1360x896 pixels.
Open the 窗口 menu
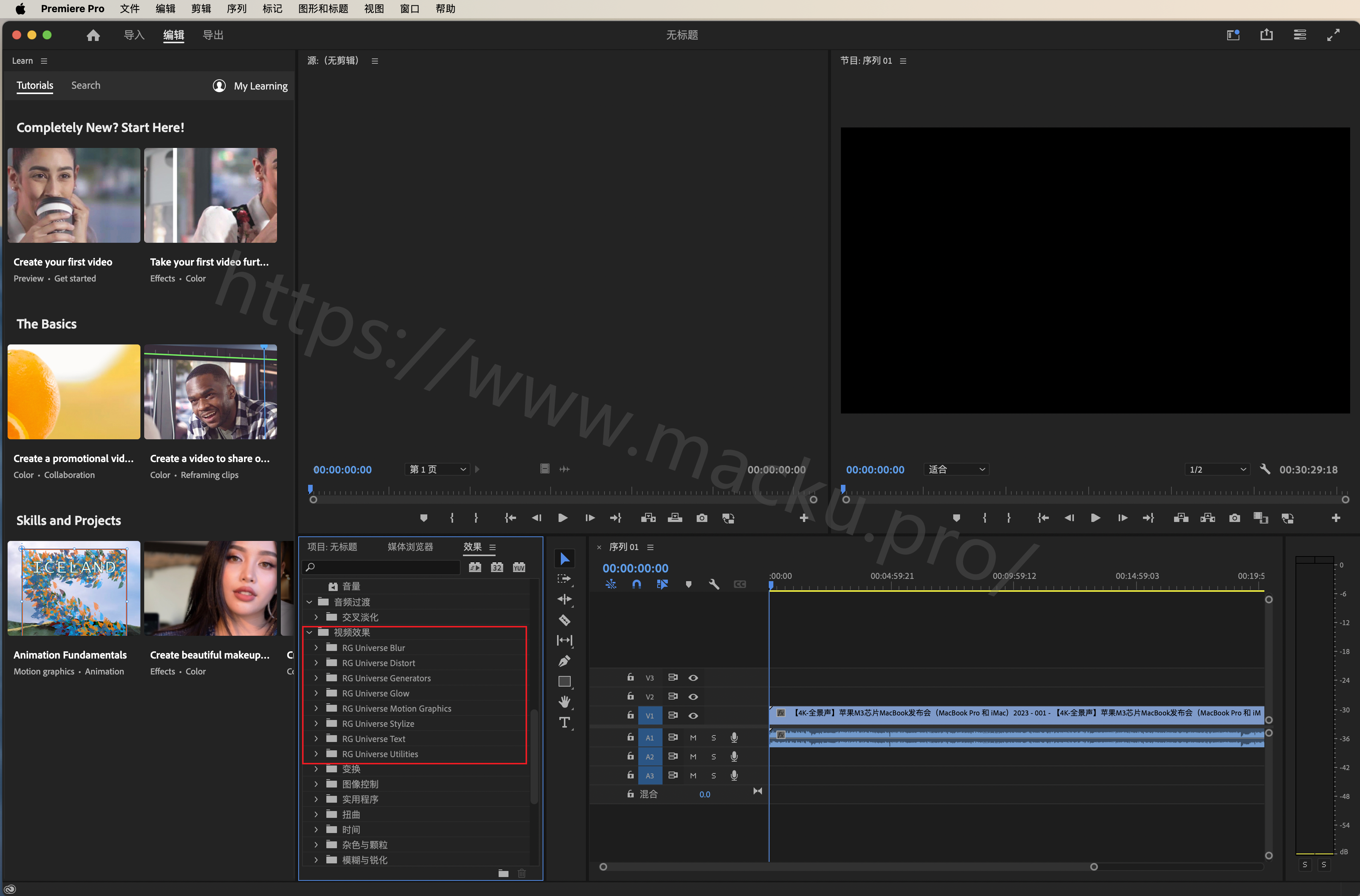[409, 9]
